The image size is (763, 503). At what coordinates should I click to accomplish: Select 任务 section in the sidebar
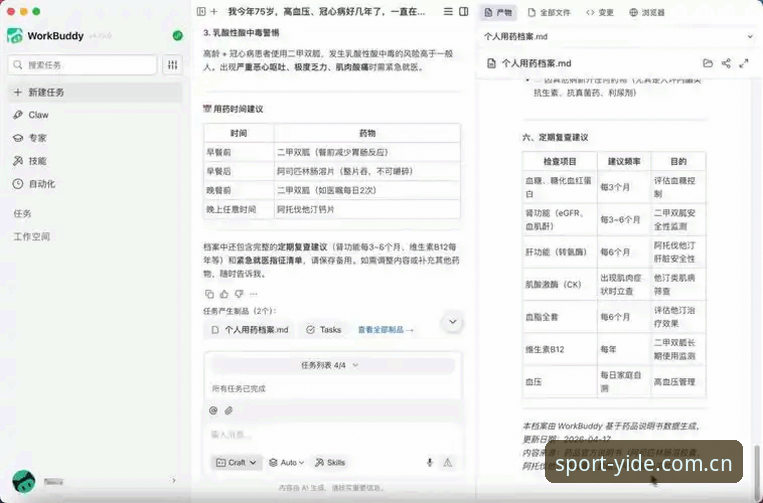tap(22, 213)
